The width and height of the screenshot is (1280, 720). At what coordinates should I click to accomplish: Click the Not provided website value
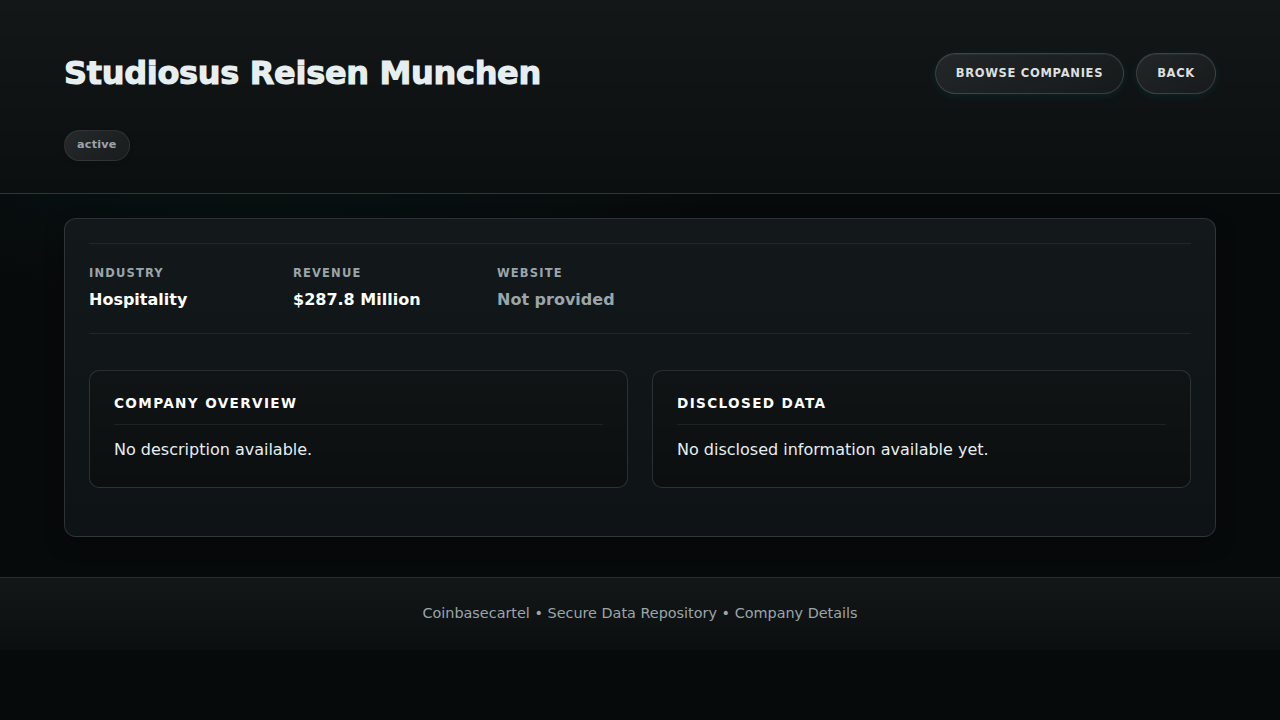tap(555, 299)
